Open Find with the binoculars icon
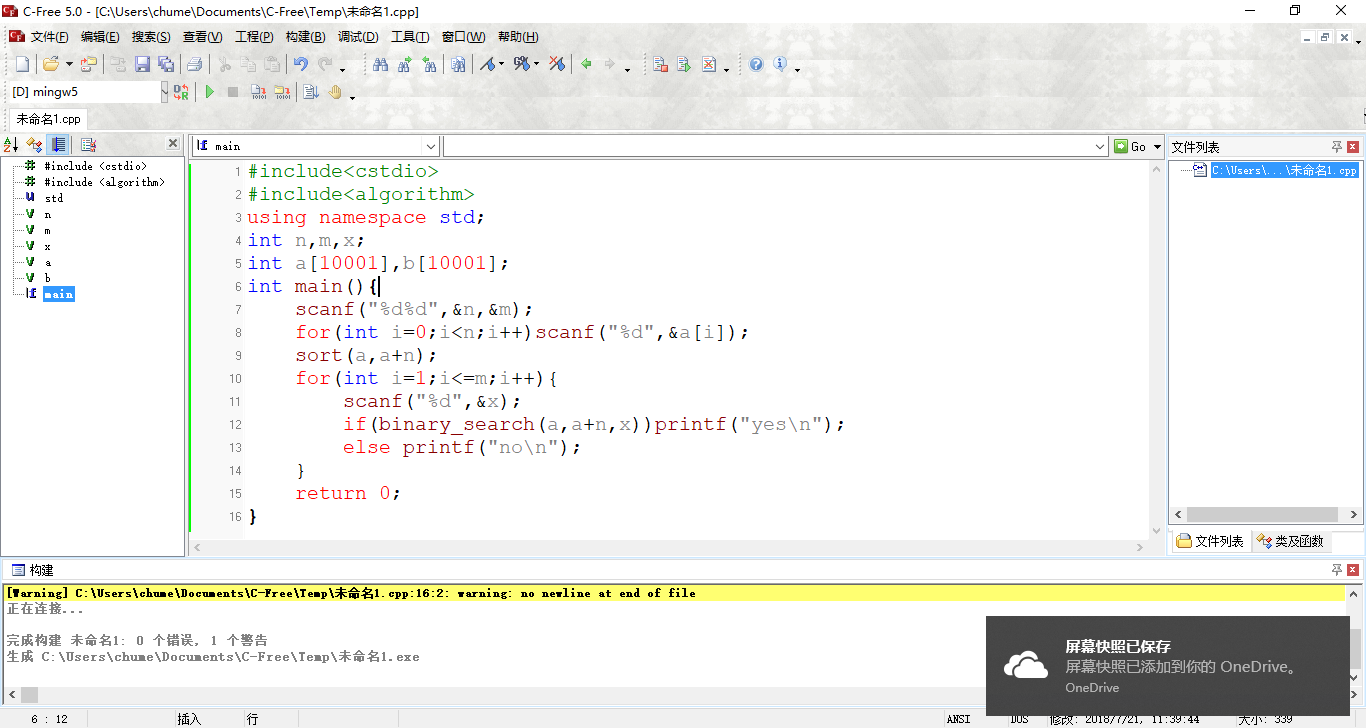The height and width of the screenshot is (728, 1366). click(380, 64)
